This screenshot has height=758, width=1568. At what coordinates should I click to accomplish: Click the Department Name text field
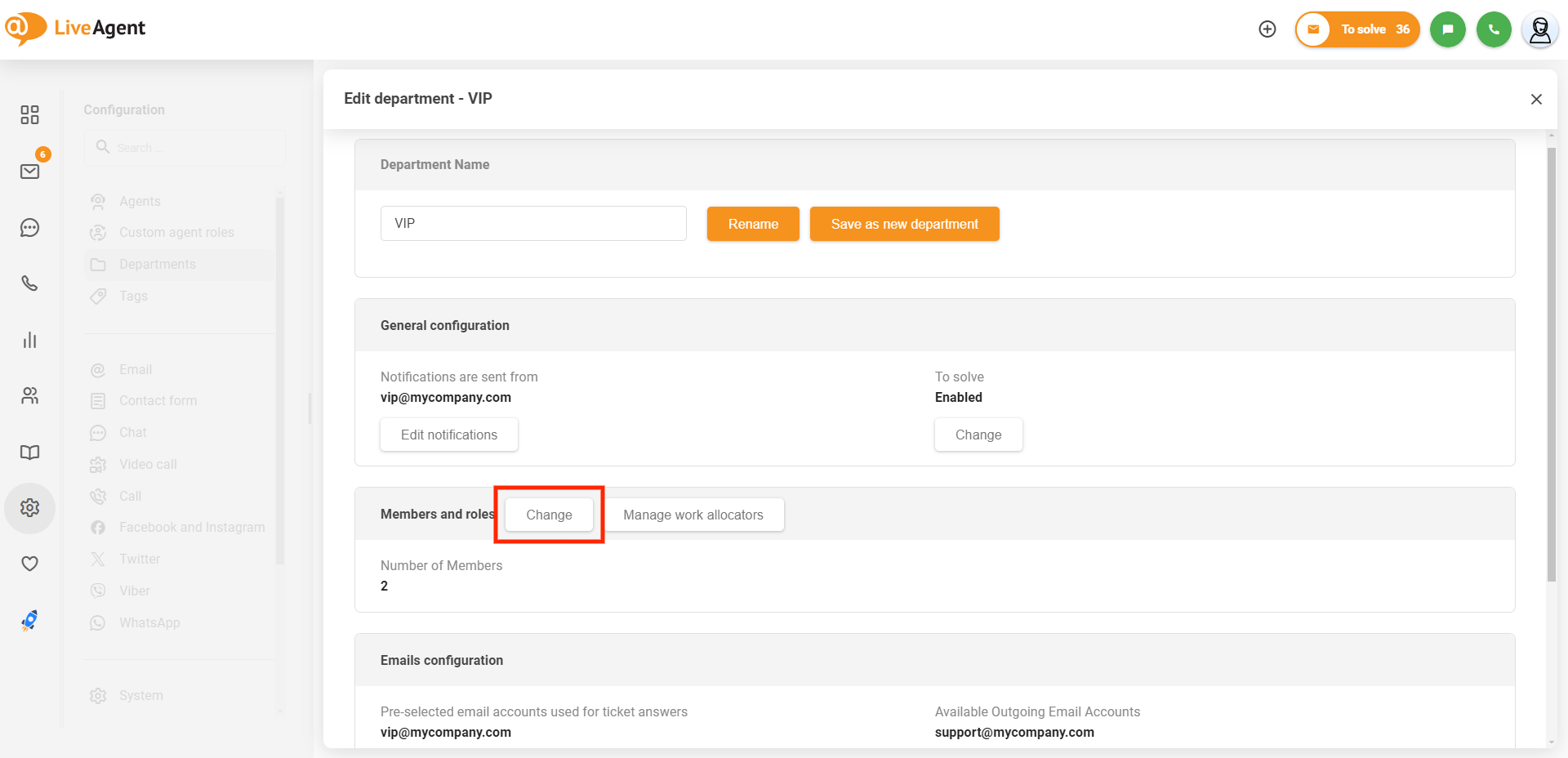point(533,224)
